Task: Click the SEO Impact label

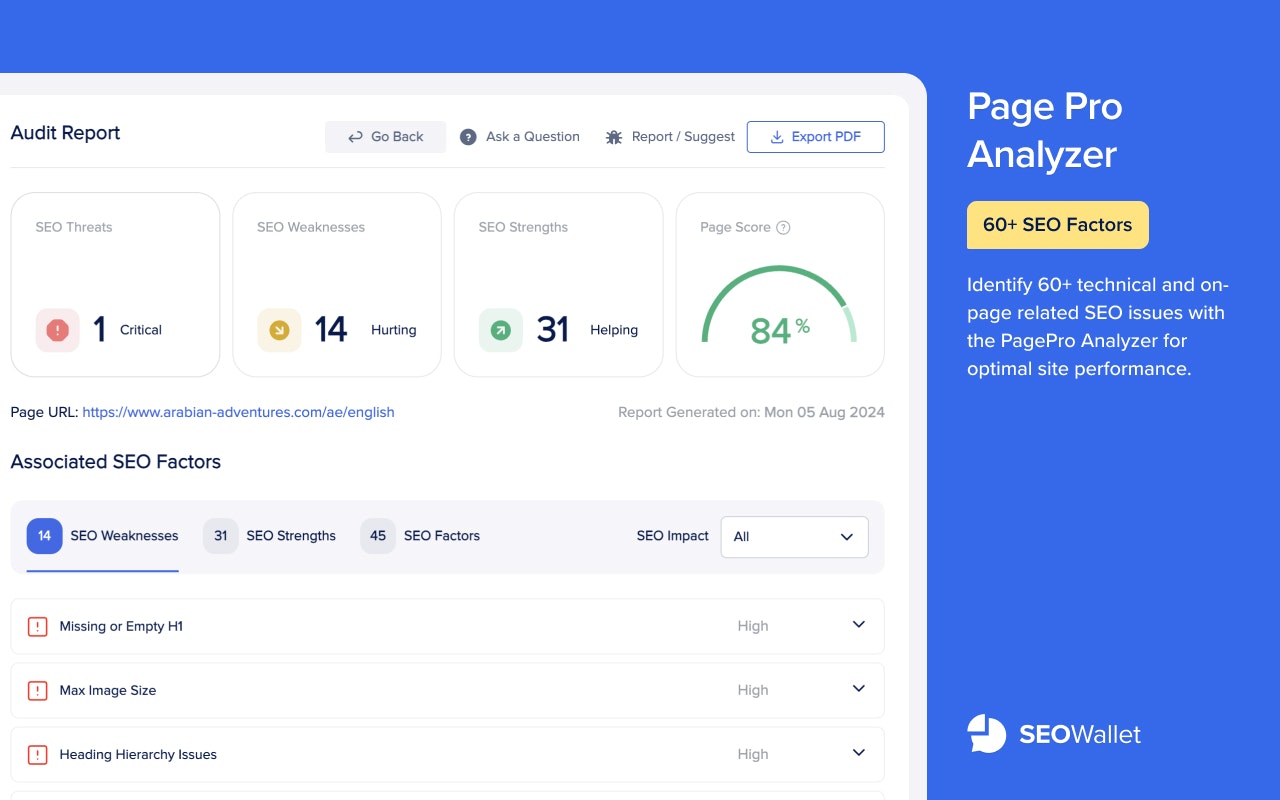Action: tap(672, 536)
